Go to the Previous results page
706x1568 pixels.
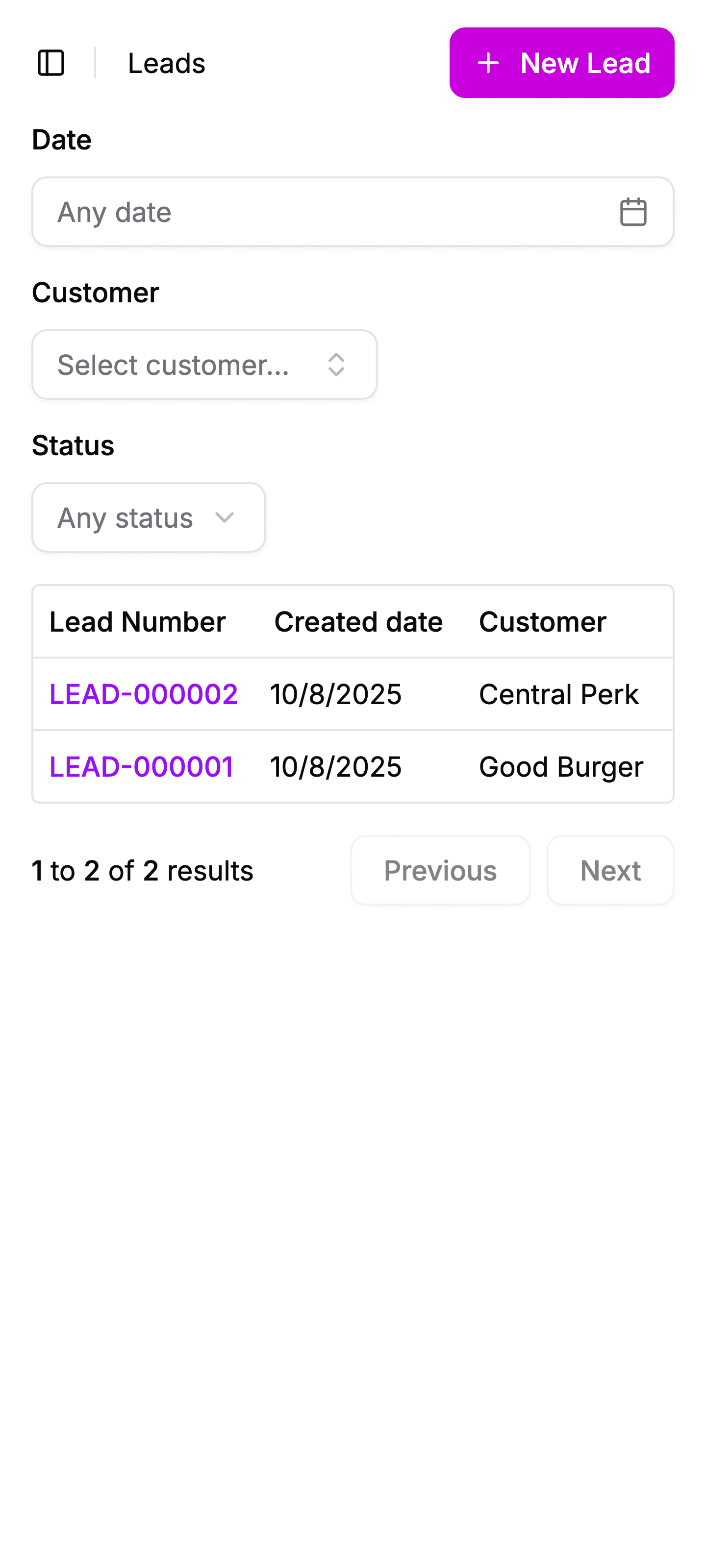[x=440, y=870]
